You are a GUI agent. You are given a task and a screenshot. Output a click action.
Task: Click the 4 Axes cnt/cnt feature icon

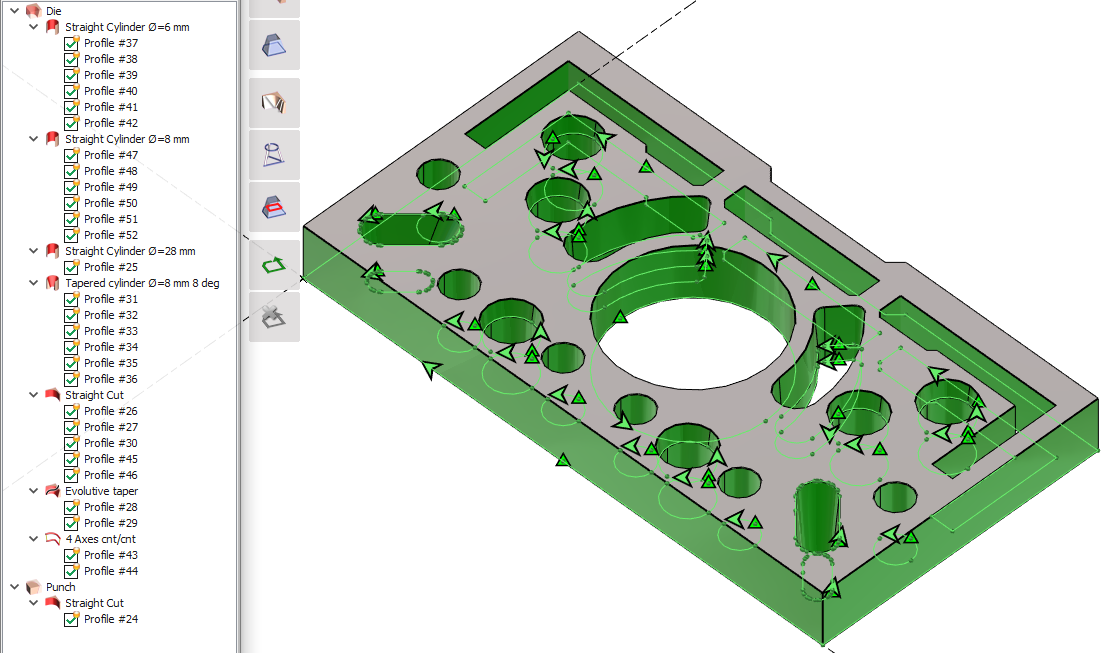(x=53, y=539)
